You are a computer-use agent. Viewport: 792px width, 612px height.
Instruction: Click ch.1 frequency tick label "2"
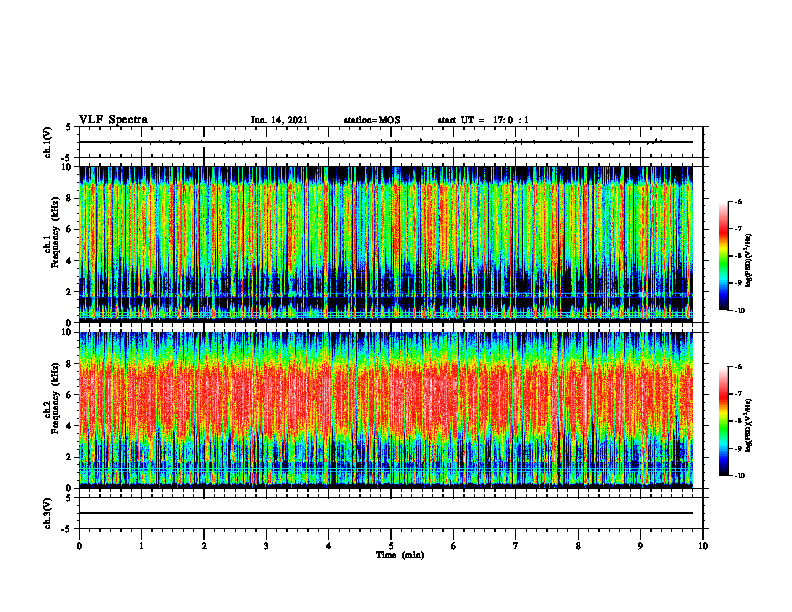(x=71, y=292)
